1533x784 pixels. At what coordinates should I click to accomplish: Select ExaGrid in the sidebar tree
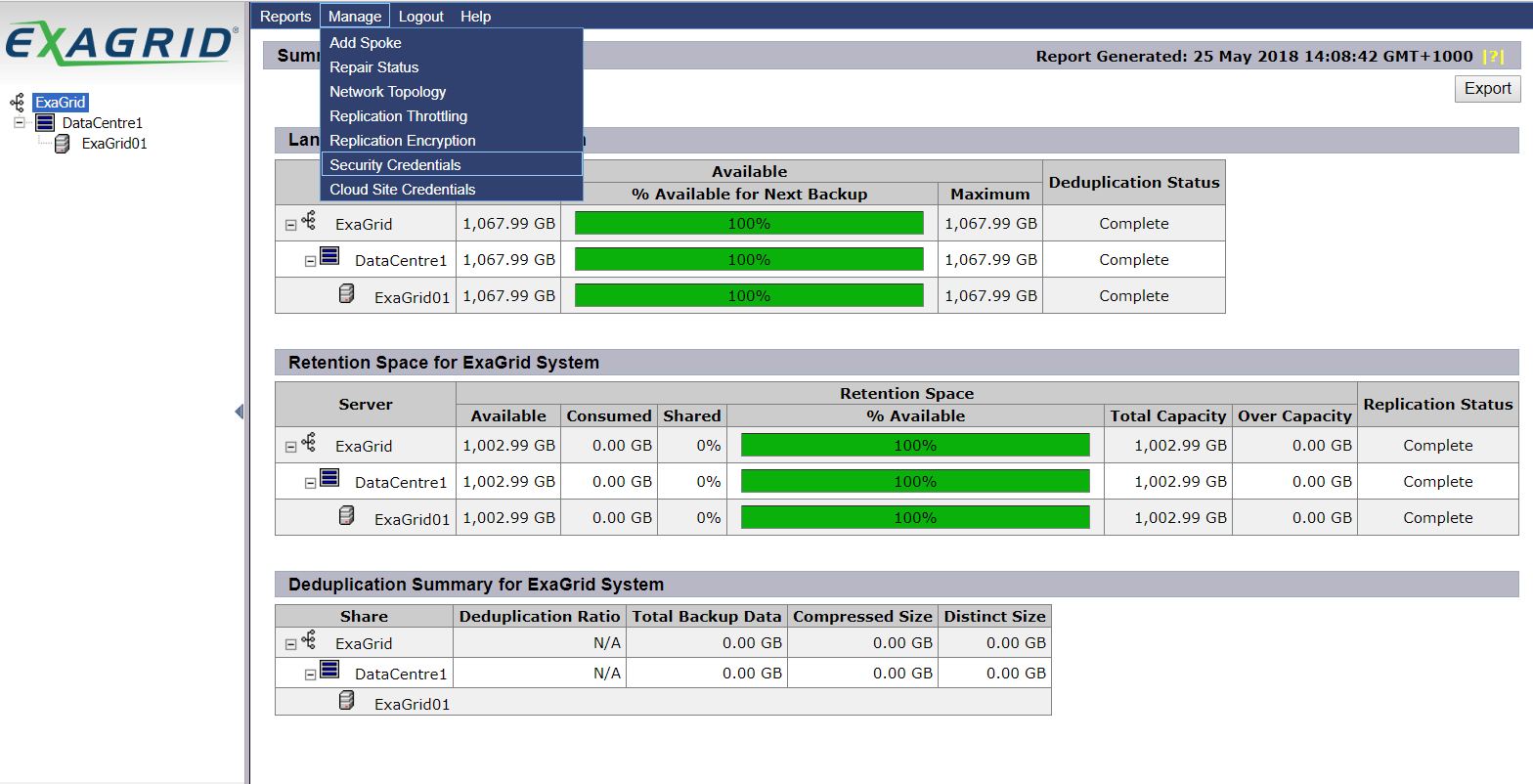click(61, 103)
